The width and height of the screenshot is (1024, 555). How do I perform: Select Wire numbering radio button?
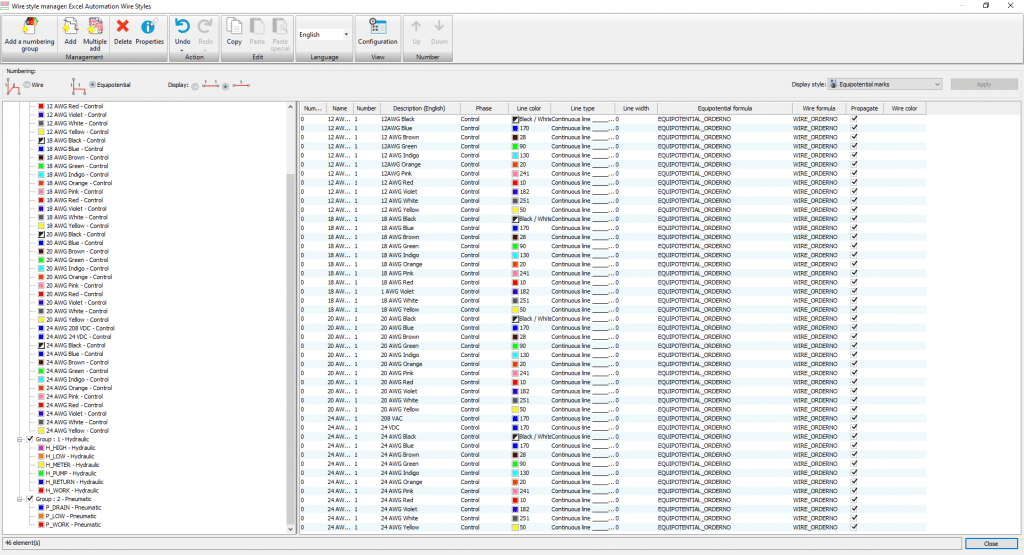click(27, 85)
